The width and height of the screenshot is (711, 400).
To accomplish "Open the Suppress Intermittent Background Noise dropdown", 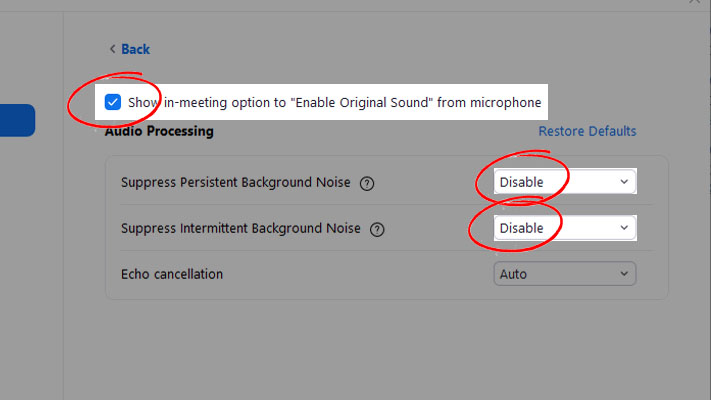I will pos(565,228).
